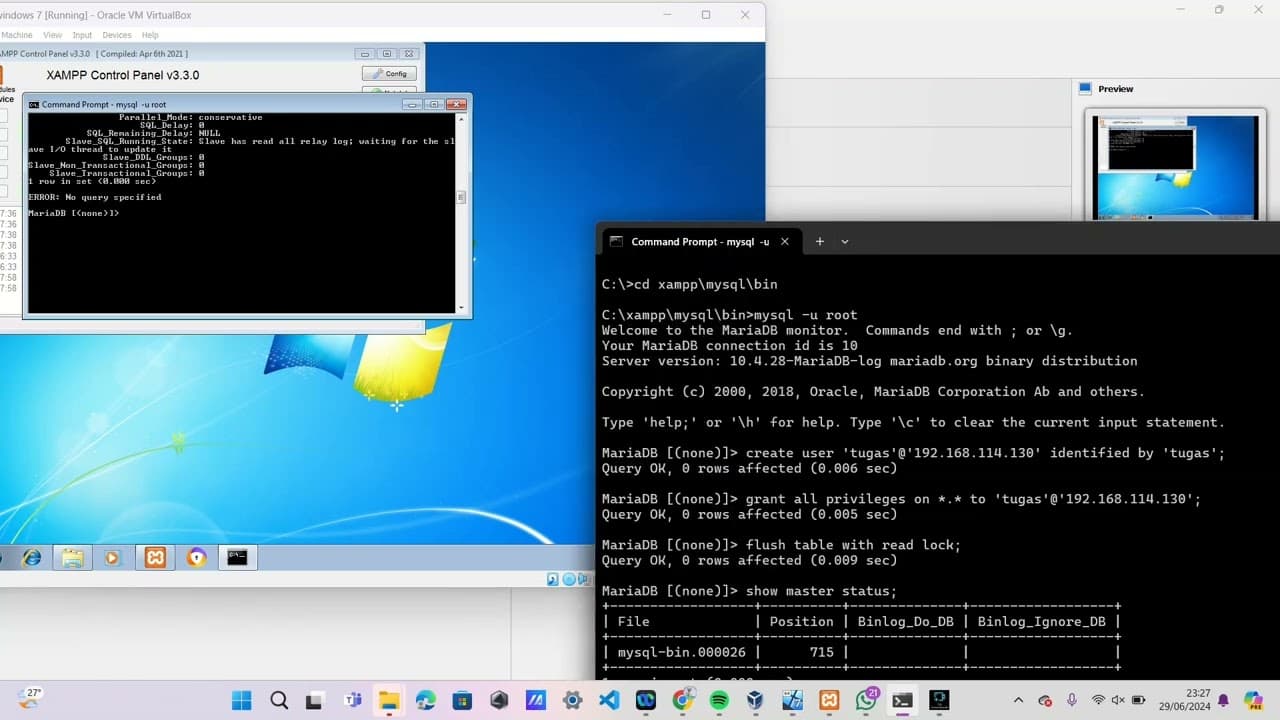Click the 'Binlog_Ignore_DB' column header
The image size is (1280, 720).
[1042, 622]
